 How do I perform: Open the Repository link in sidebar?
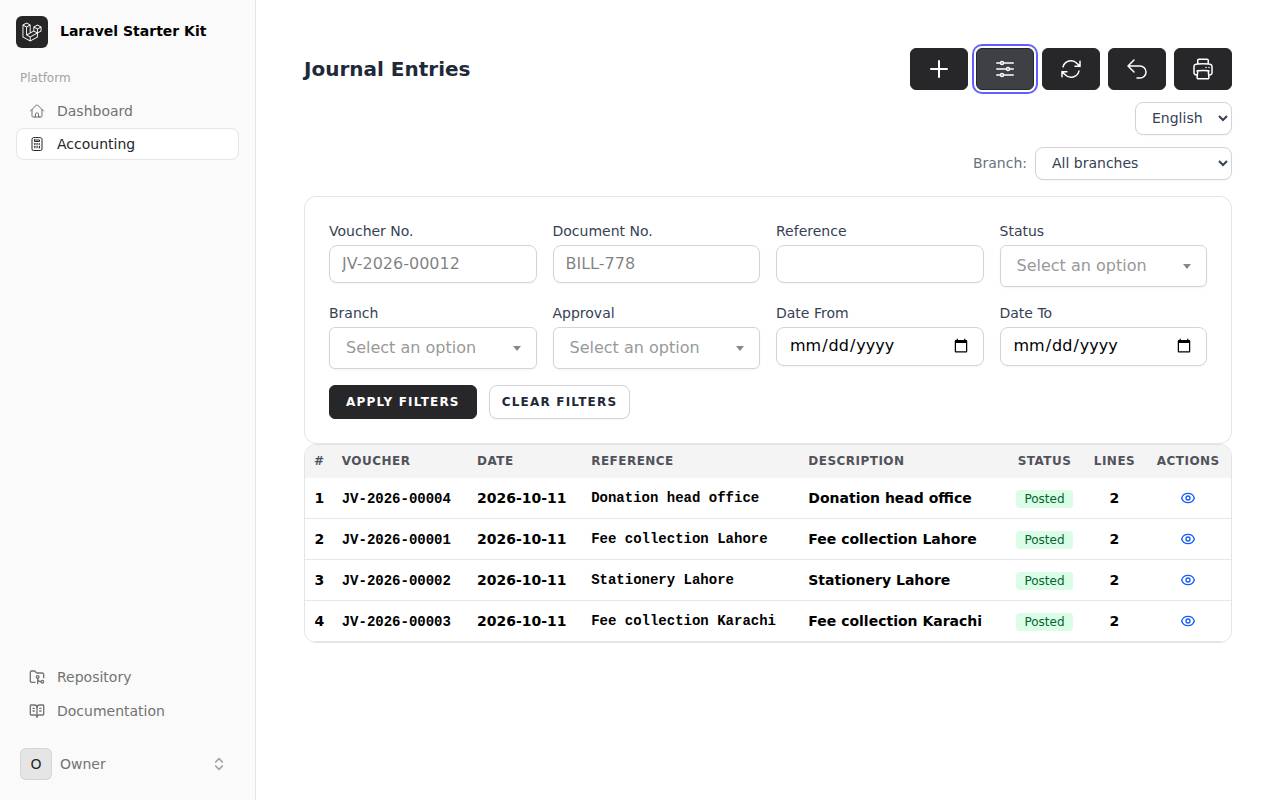[127, 677]
